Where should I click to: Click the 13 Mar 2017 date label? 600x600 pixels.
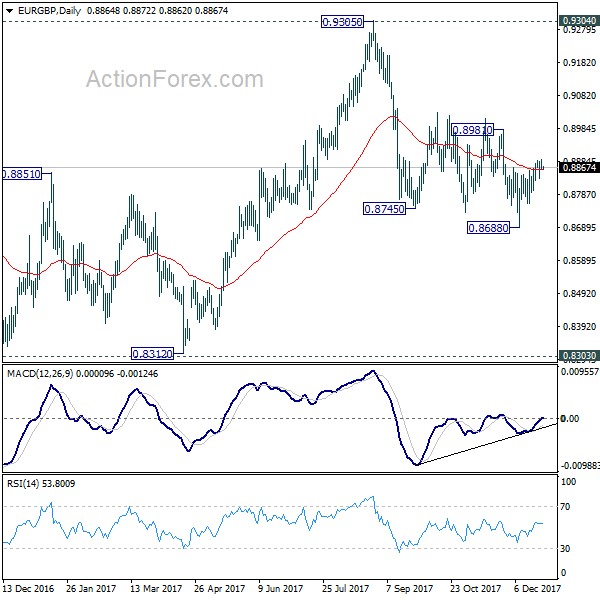click(156, 588)
